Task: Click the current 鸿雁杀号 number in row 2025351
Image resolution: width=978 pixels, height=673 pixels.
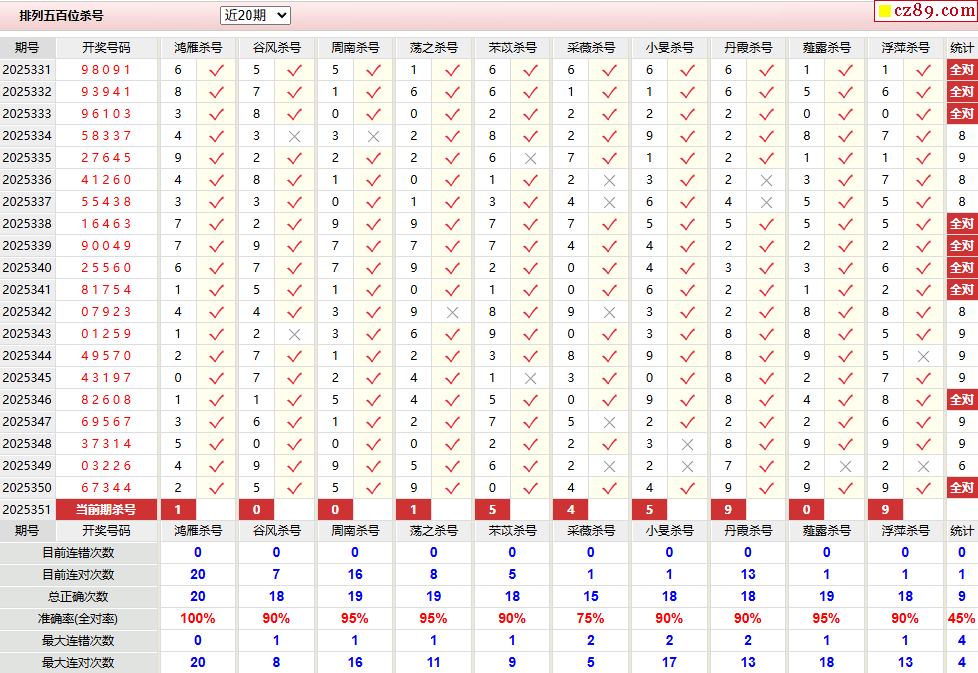Action: point(178,510)
